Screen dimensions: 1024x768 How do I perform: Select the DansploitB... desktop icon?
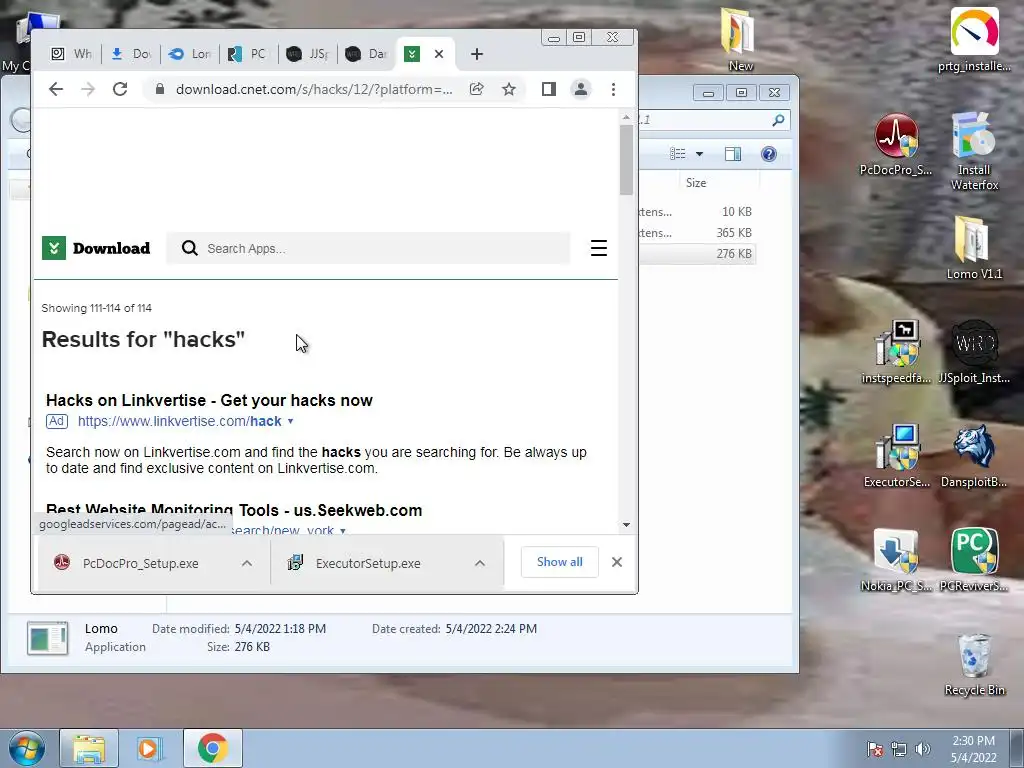(x=974, y=455)
